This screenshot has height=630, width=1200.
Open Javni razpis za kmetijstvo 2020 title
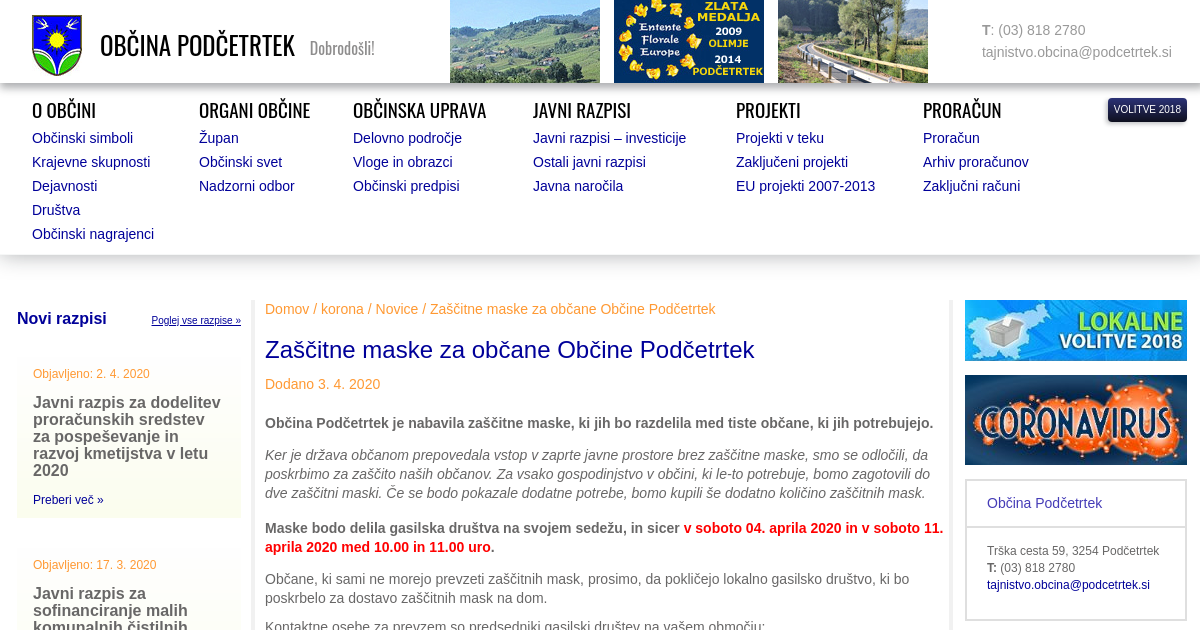click(127, 436)
